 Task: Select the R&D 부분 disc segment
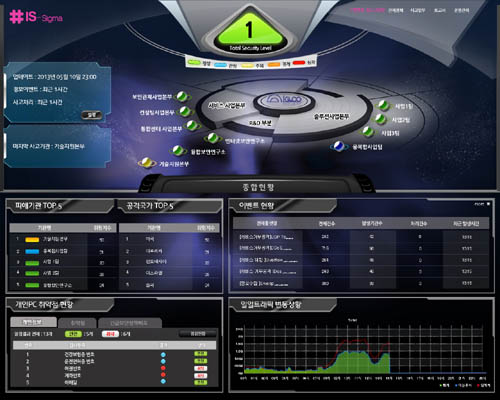tap(261, 123)
